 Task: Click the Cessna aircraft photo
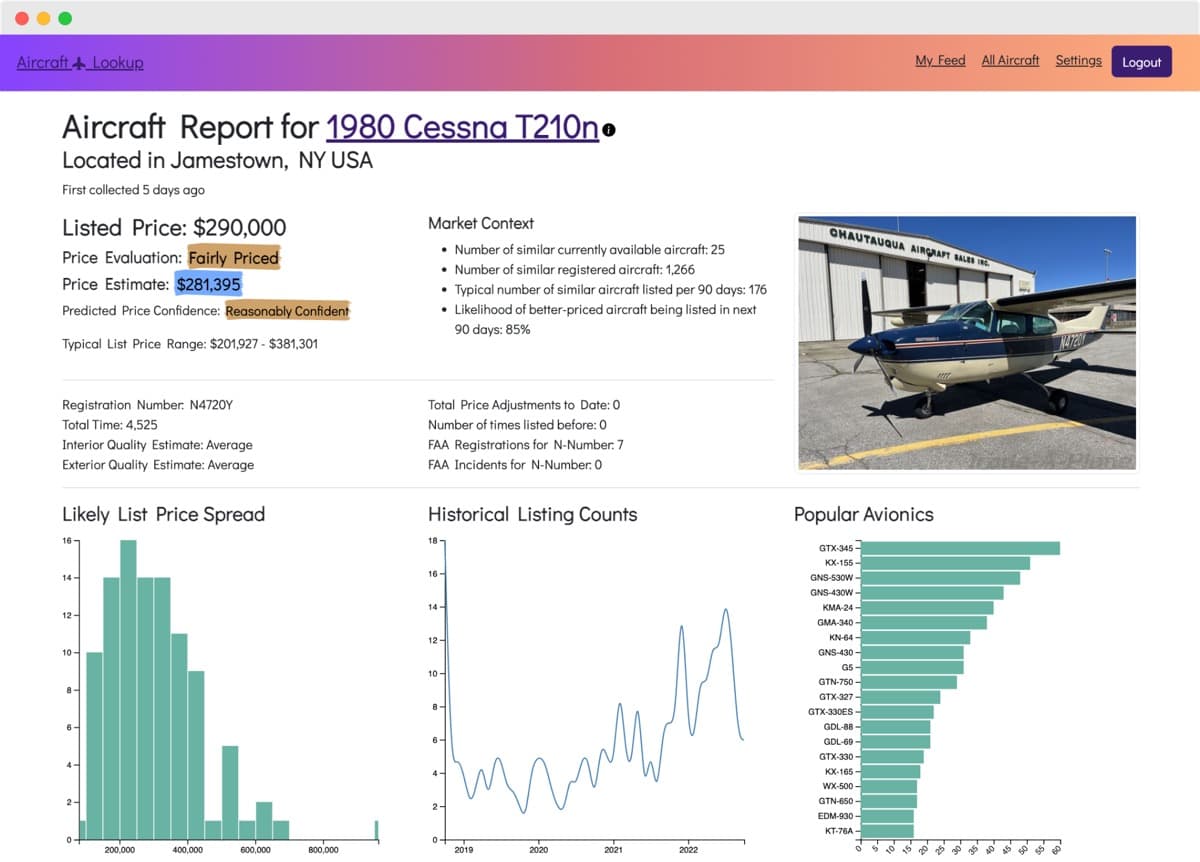click(967, 342)
